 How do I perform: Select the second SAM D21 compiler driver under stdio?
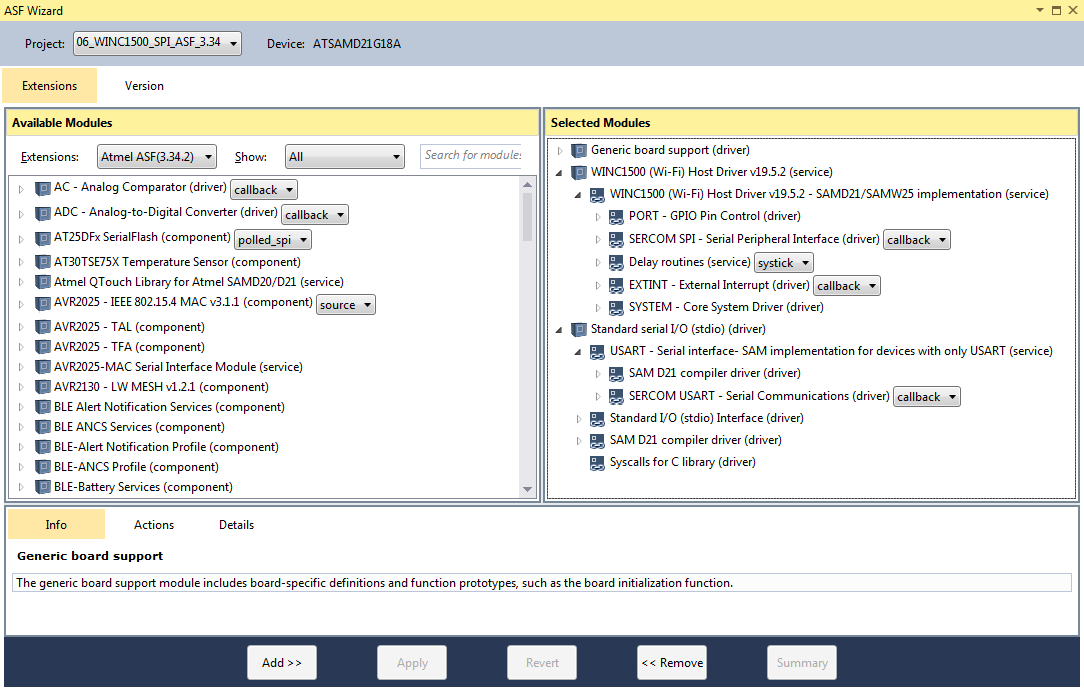[695, 441]
